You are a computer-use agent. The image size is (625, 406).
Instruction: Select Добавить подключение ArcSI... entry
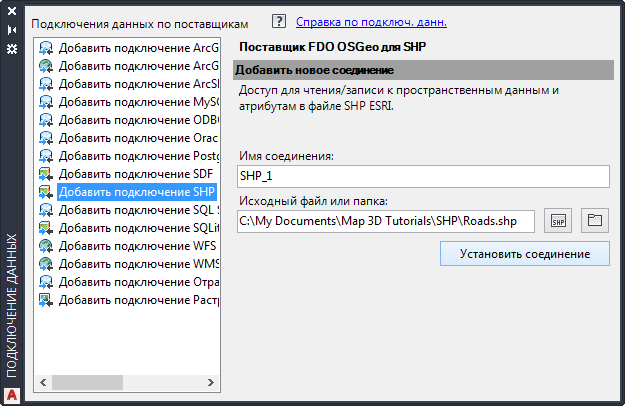139,84
